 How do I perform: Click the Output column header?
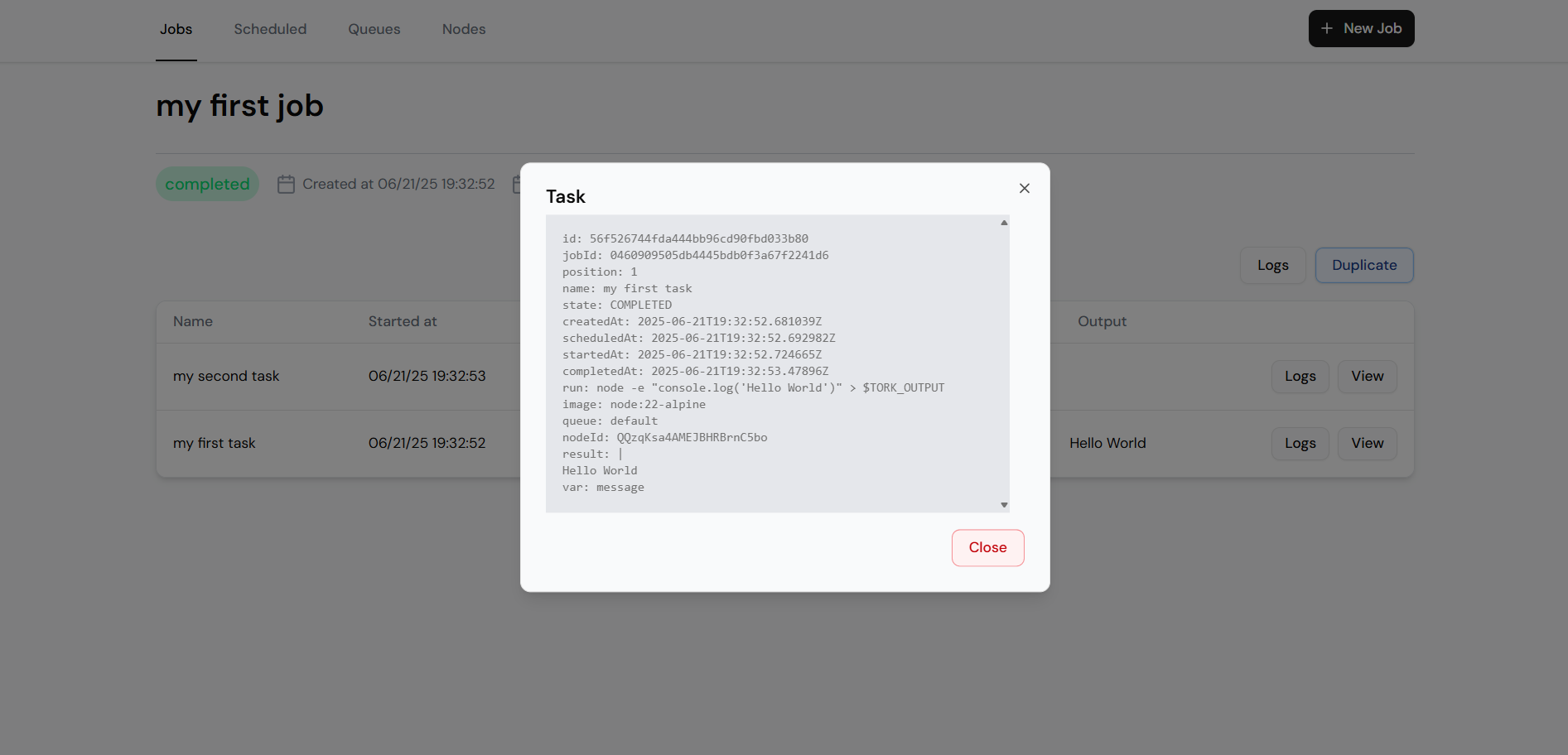point(1102,321)
